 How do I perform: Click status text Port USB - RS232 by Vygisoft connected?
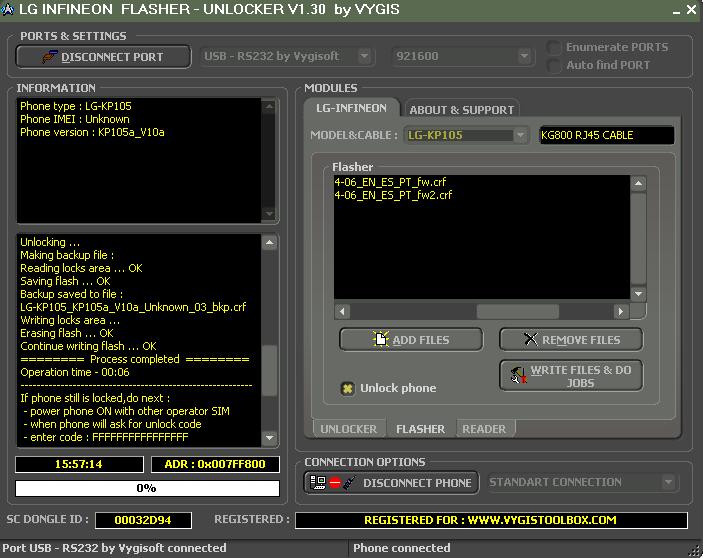click(x=114, y=548)
